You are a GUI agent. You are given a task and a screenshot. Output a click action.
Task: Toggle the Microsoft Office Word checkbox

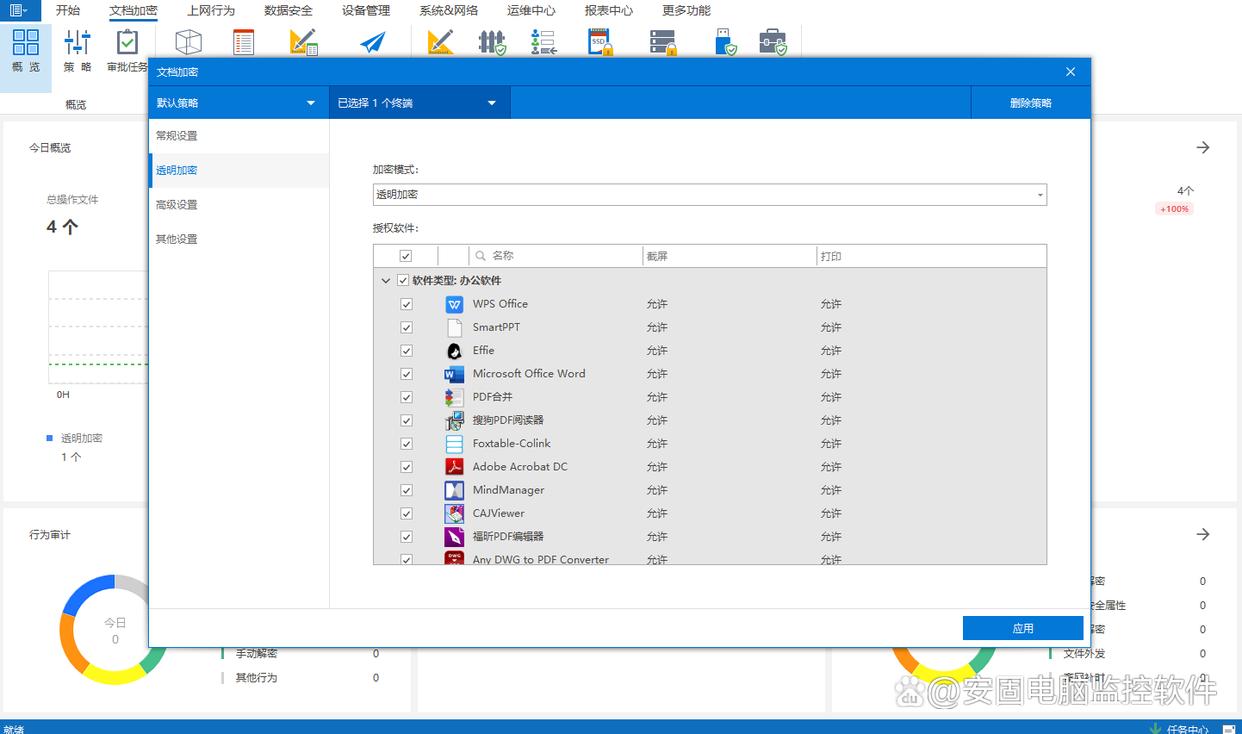point(406,374)
